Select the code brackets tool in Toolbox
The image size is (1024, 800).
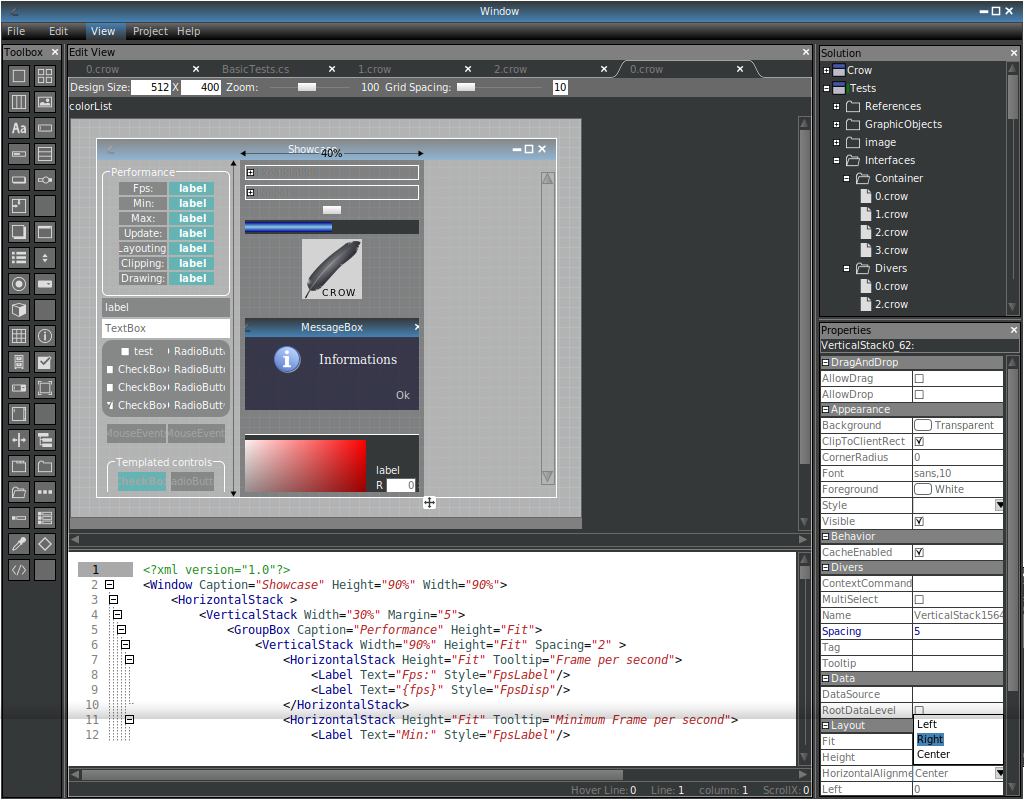[x=19, y=570]
